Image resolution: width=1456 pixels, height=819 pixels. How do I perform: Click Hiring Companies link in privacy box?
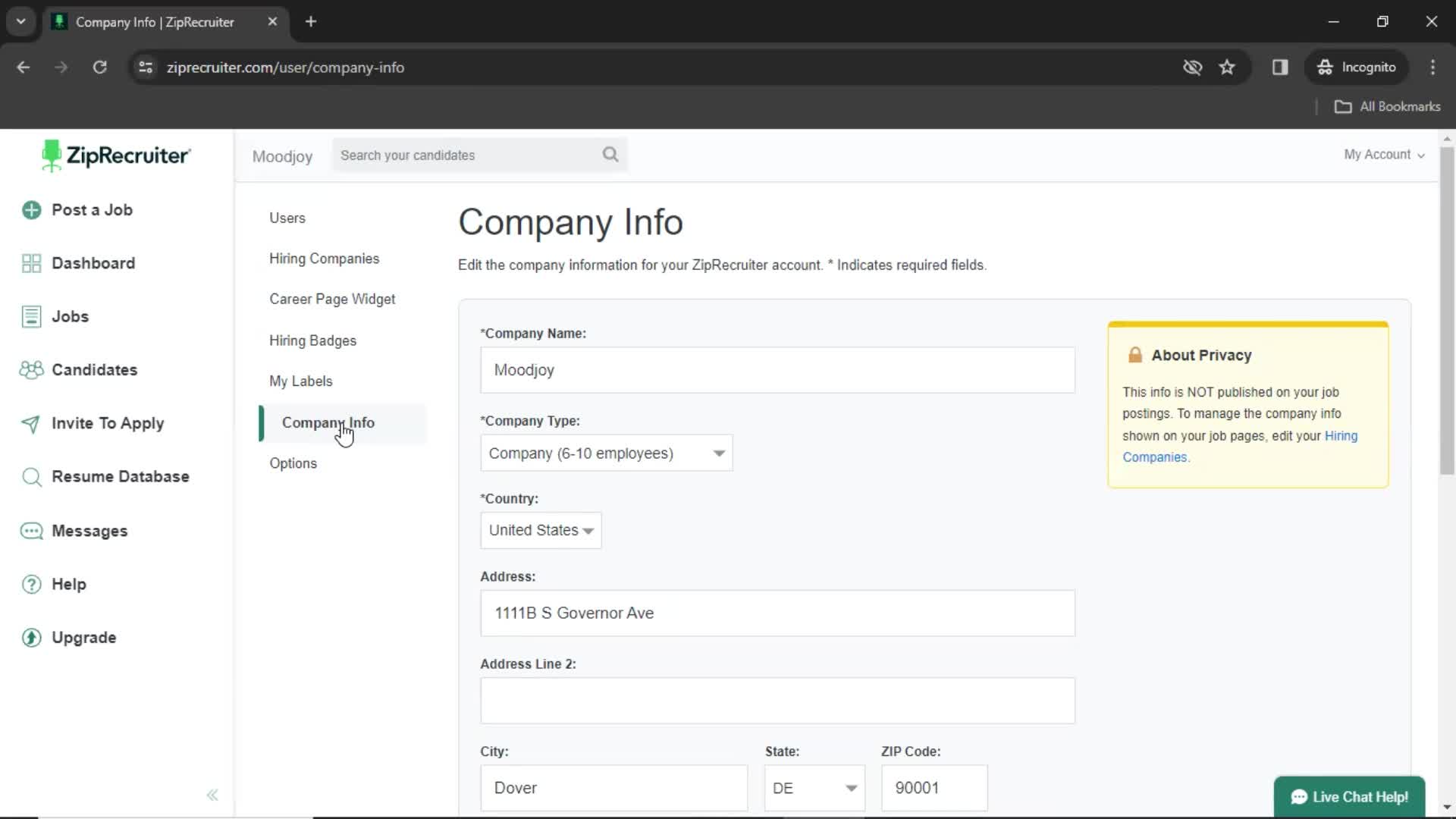click(x=1240, y=446)
